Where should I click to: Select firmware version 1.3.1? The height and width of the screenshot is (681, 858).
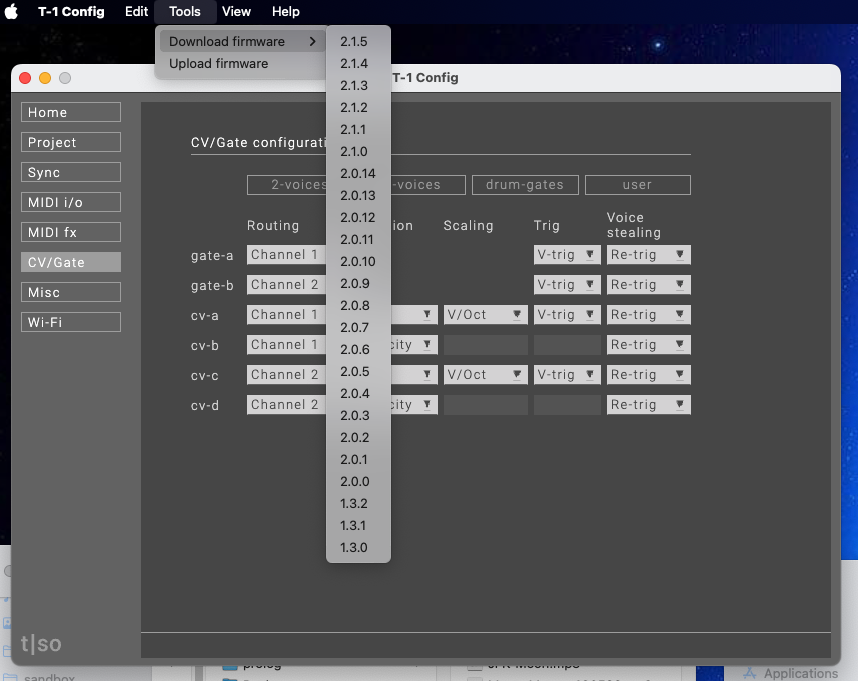coord(358,525)
